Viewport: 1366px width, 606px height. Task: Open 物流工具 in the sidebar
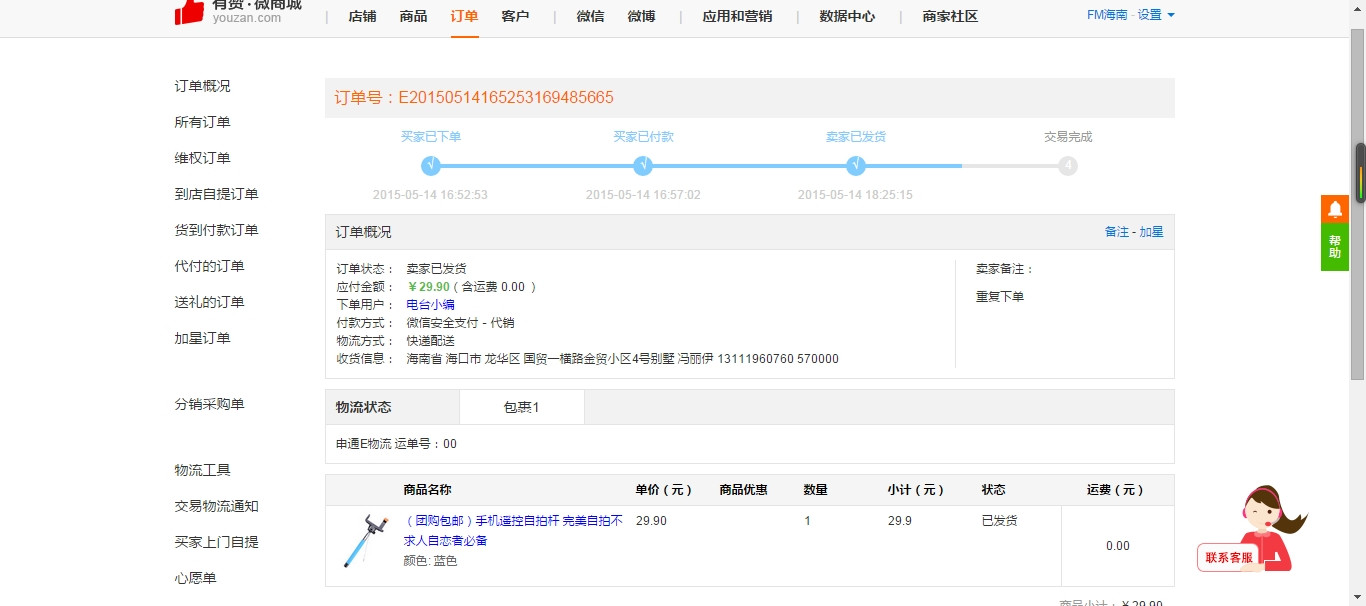(202, 470)
